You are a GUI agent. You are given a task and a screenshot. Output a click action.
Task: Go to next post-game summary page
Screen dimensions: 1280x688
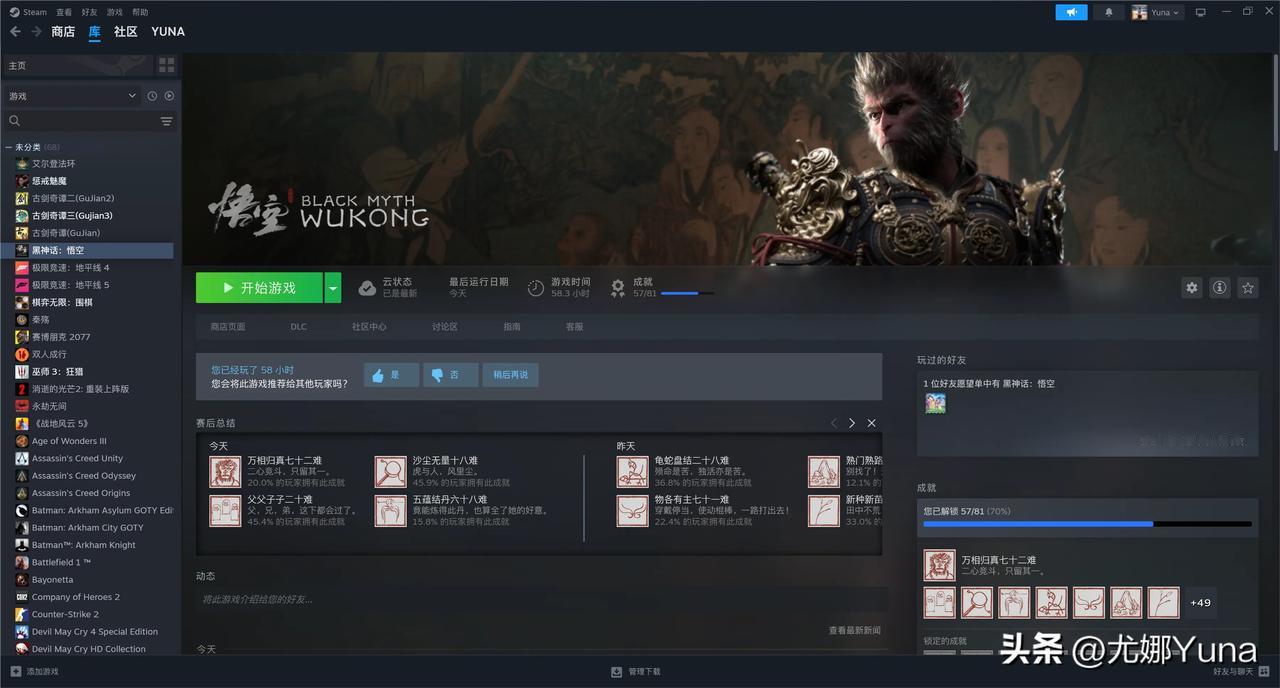click(852, 423)
